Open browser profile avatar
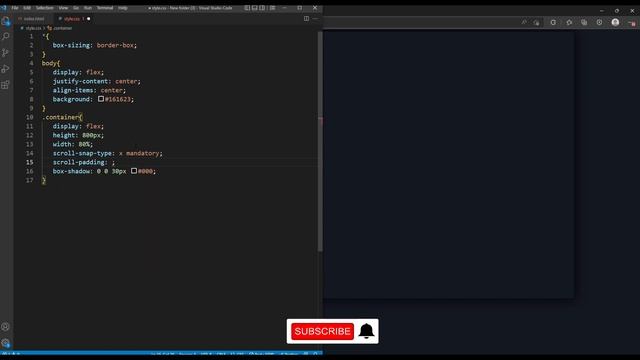 pos(615,22)
